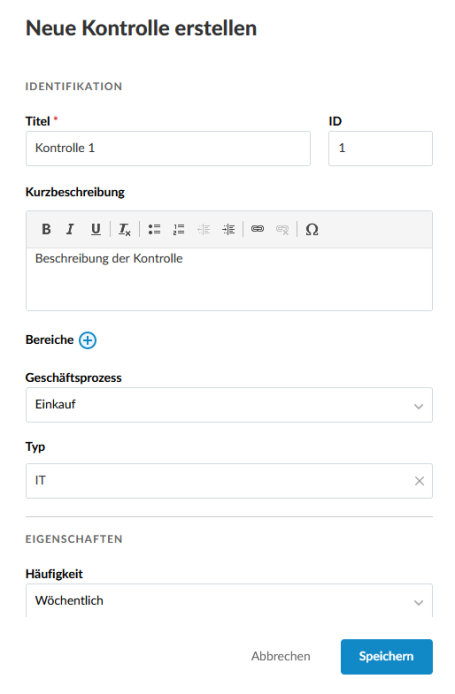Focus the Titel field containing Kontrolle 1
This screenshot has width=455, height=694.
tap(168, 148)
